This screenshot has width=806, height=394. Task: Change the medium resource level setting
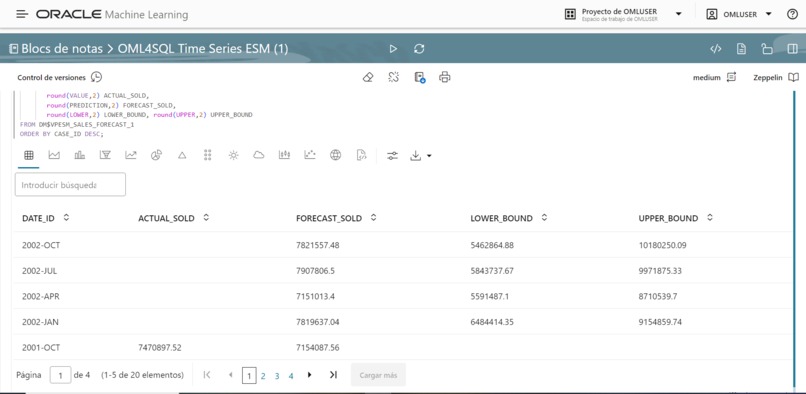point(715,78)
